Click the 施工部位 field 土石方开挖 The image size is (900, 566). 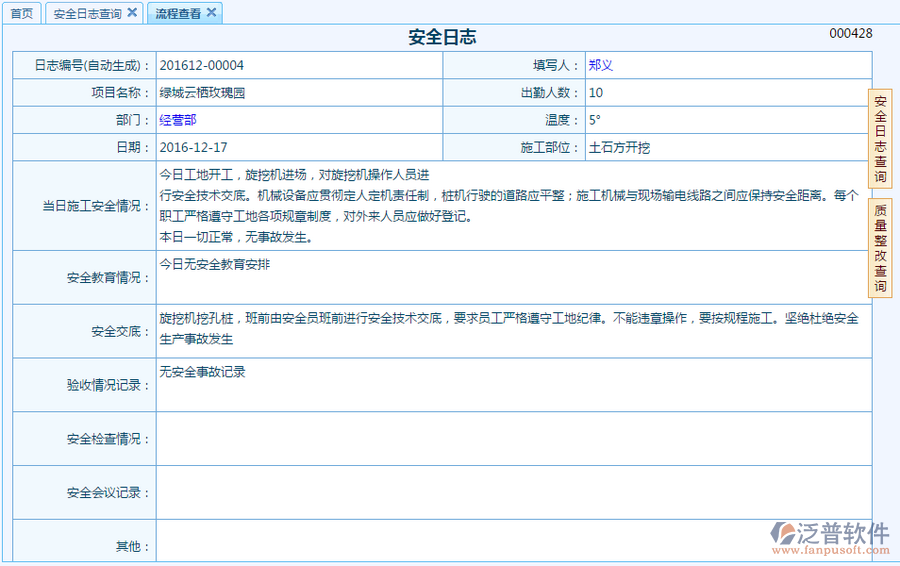tap(619, 147)
